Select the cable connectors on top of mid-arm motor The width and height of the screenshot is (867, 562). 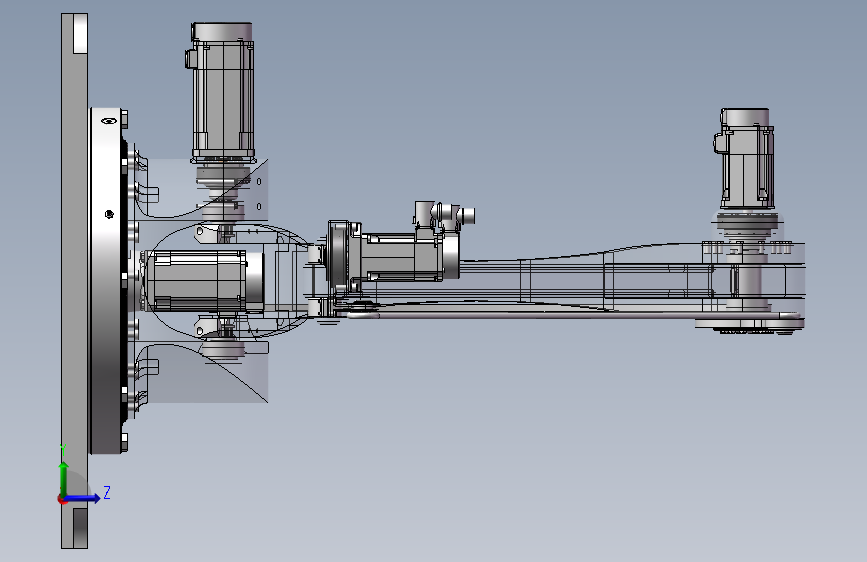444,215
